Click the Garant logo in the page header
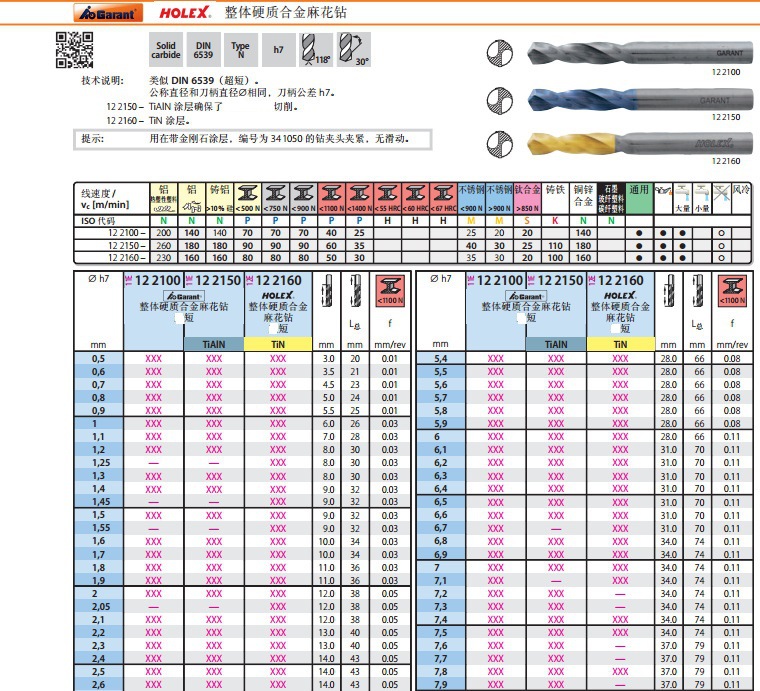The width and height of the screenshot is (760, 691). 108,13
